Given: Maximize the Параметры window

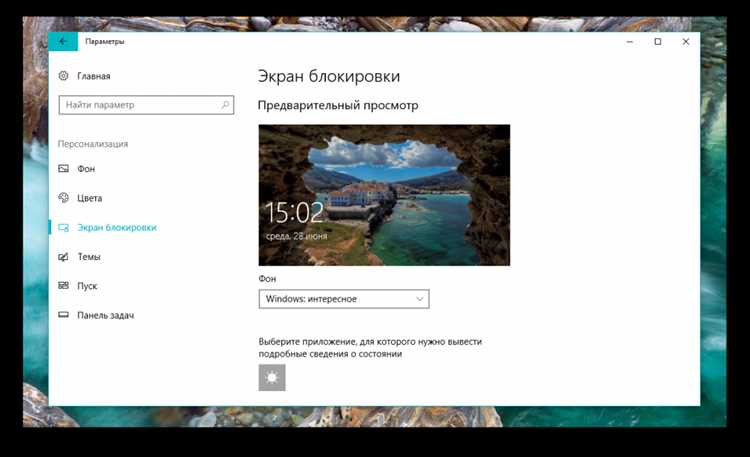Looking at the screenshot, I should click(658, 42).
